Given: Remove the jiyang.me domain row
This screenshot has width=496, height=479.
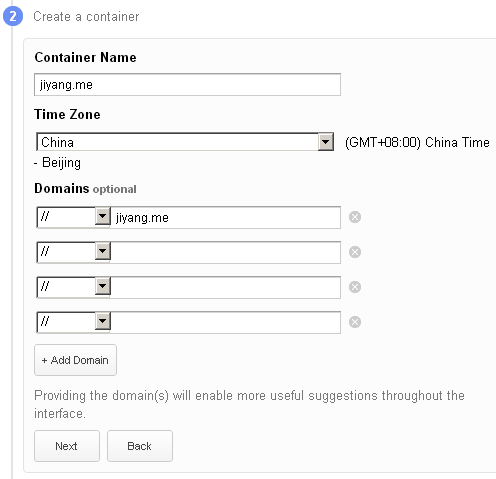Looking at the screenshot, I should click(355, 217).
